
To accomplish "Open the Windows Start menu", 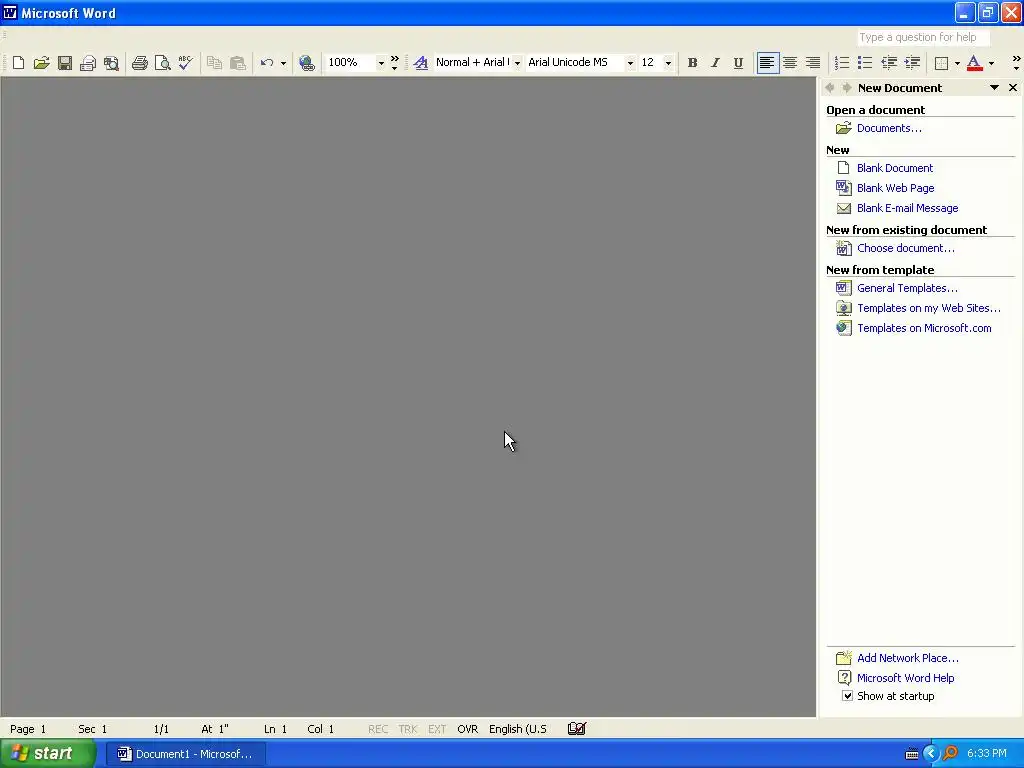I will pos(48,754).
